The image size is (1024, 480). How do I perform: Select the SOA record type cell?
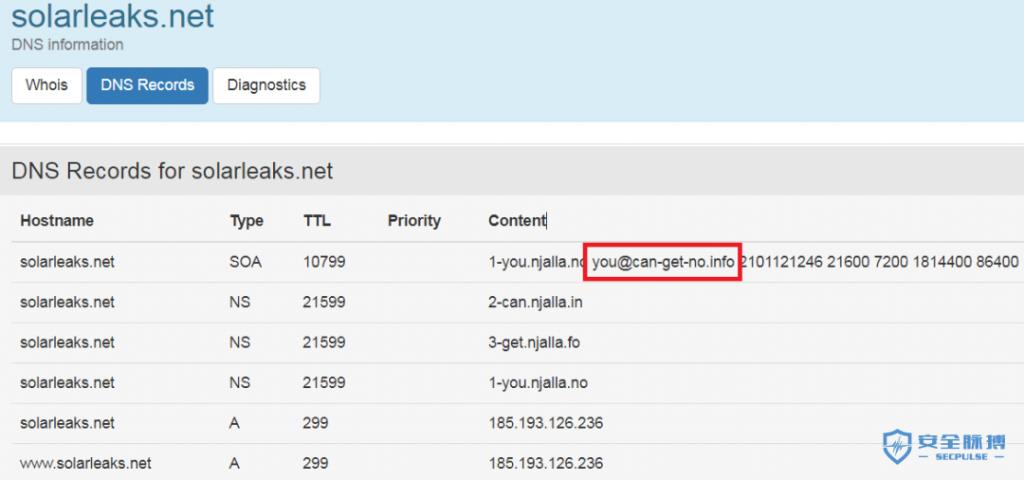click(245, 263)
